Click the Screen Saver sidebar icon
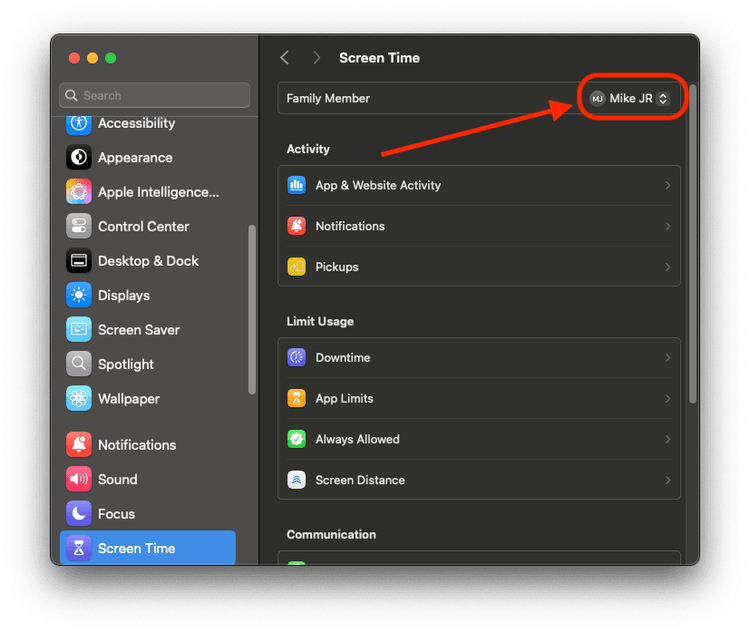The width and height of the screenshot is (750, 632). point(79,330)
